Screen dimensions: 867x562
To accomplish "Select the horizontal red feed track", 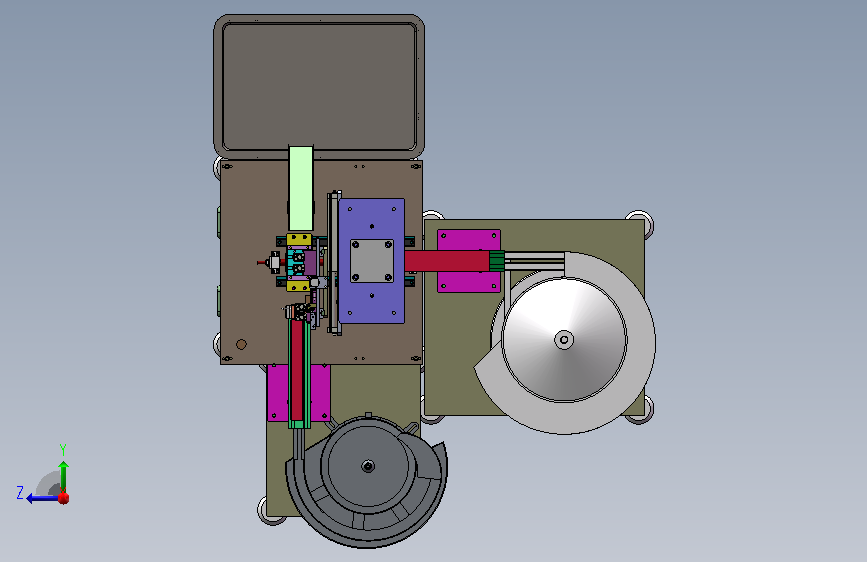I will 447,261.
